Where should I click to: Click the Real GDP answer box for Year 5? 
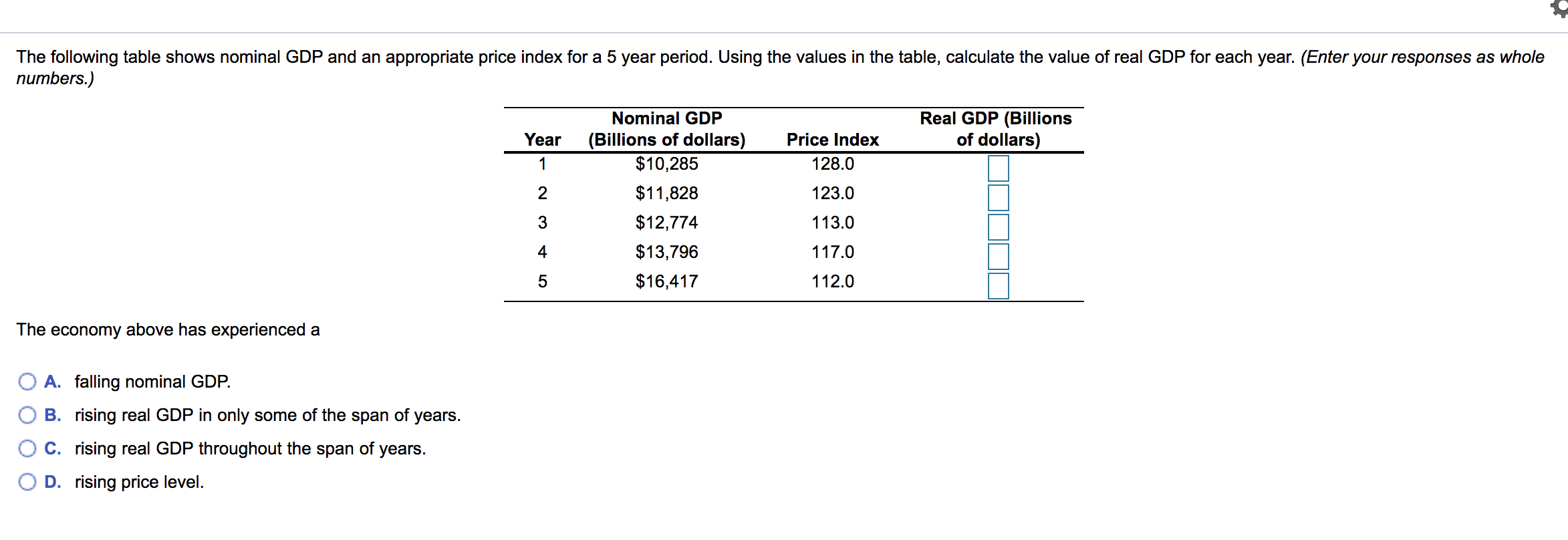pos(997,285)
